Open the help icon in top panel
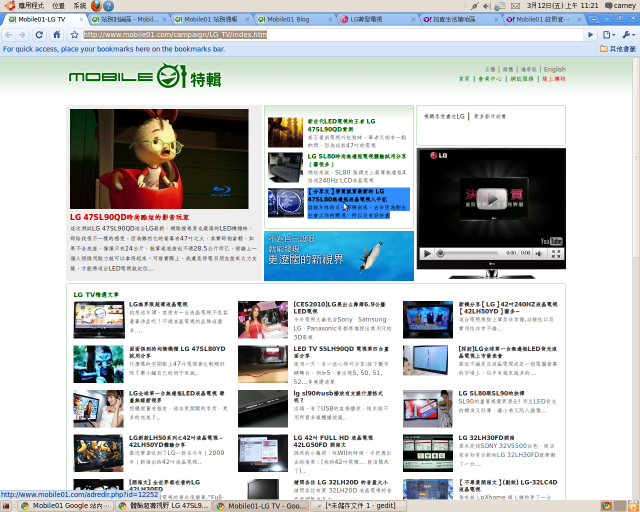640x512 pixels. pos(108,6)
